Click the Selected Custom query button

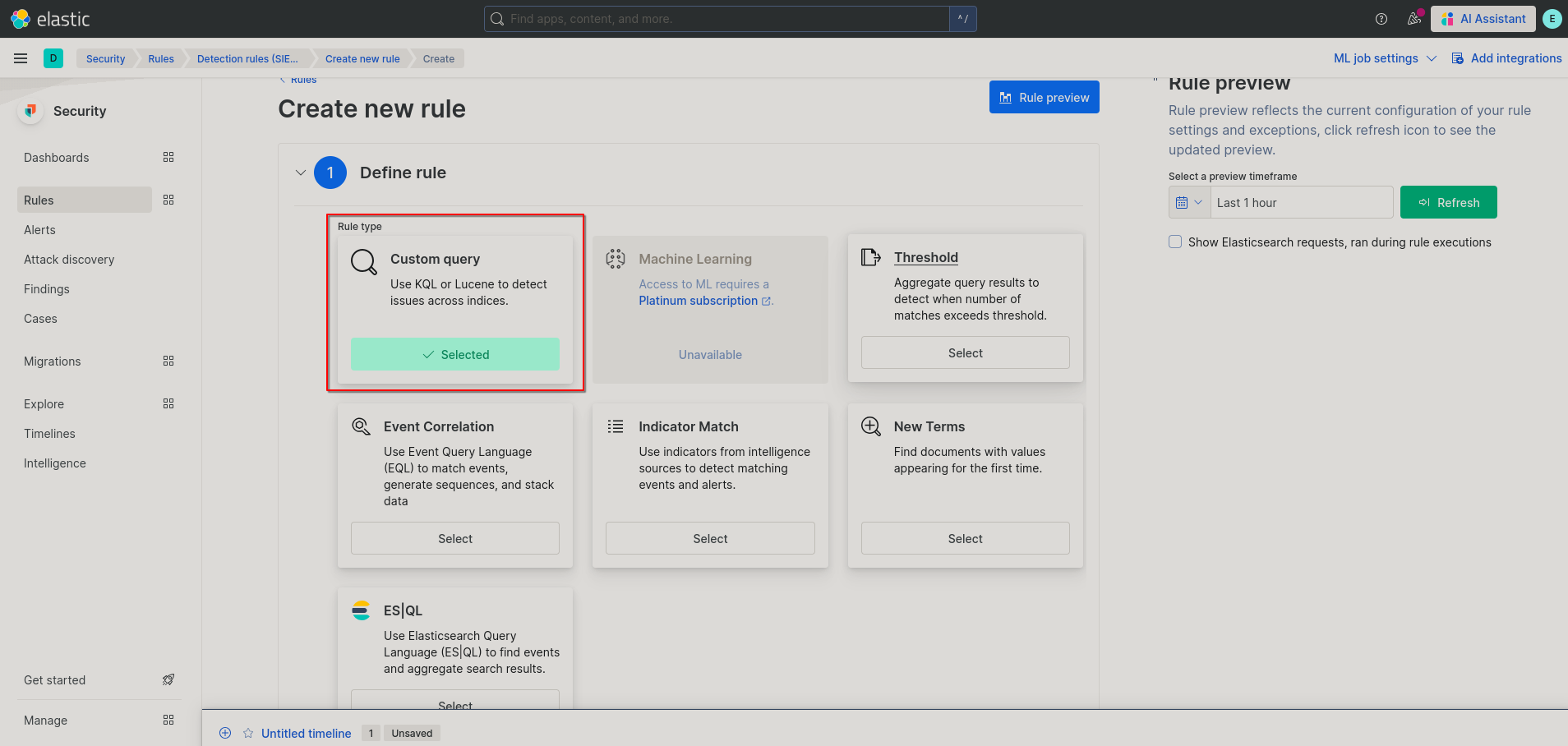tap(454, 354)
